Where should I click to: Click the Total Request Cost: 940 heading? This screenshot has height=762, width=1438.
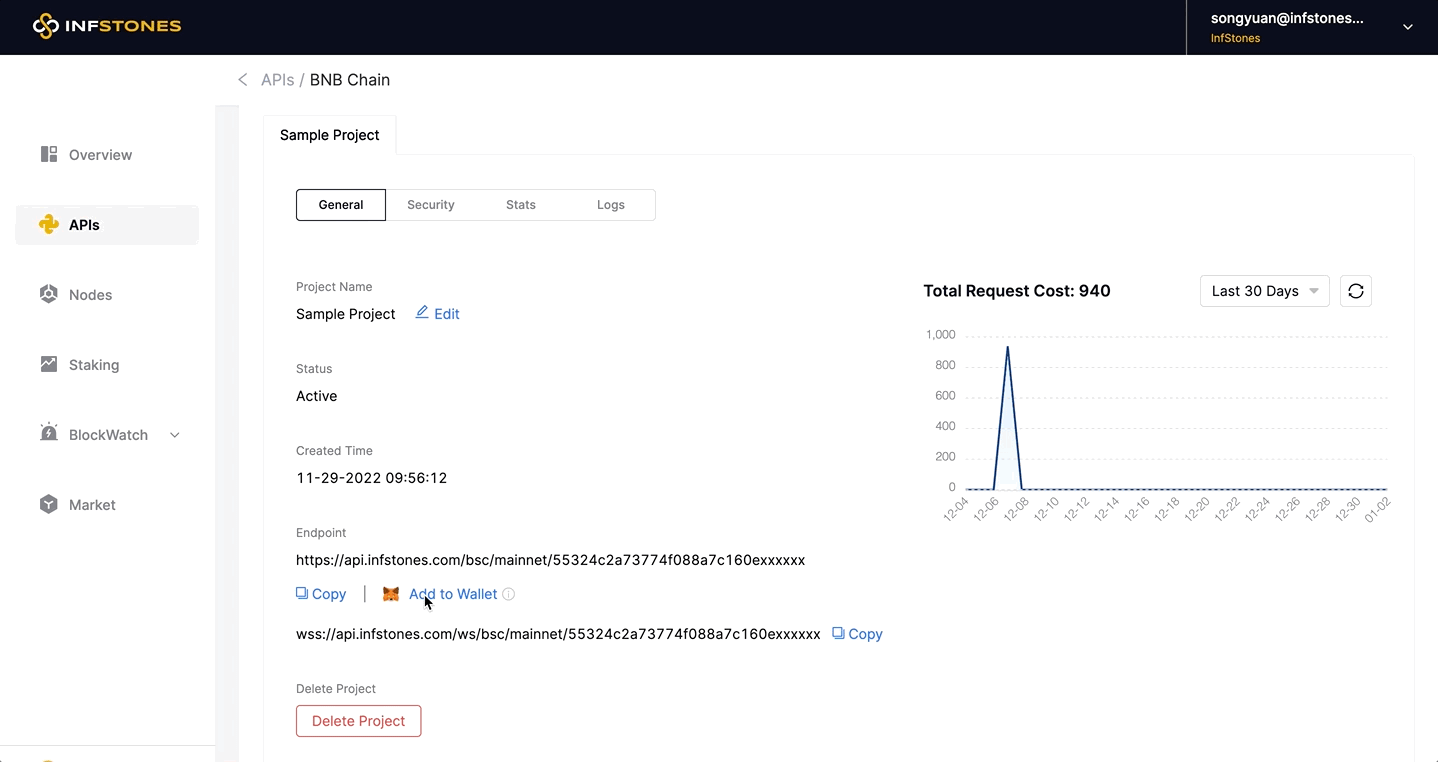[x=1017, y=291]
